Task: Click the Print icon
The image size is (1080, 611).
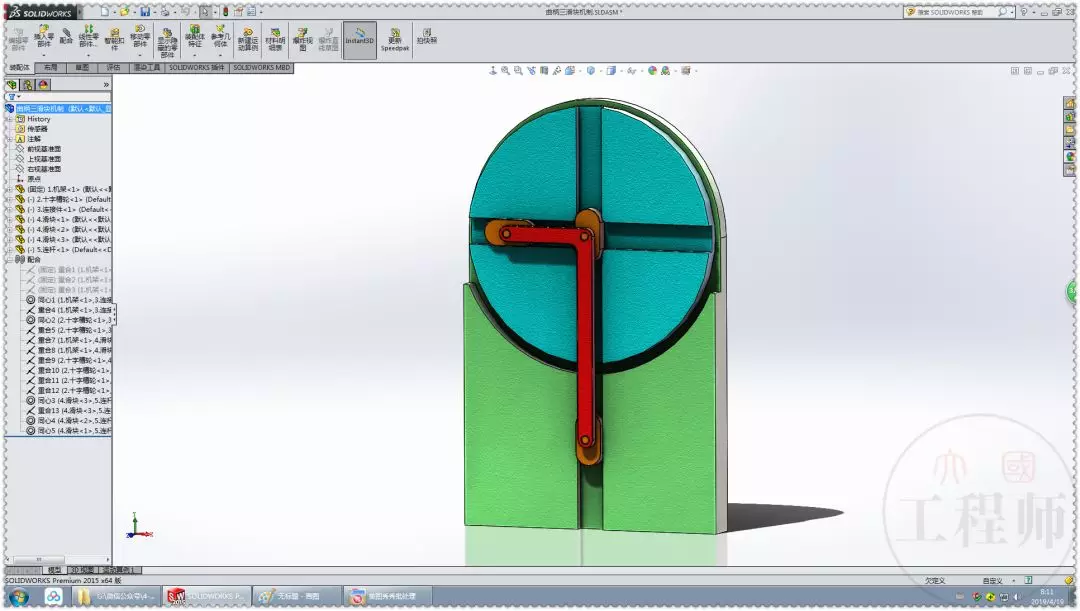Action: coord(165,12)
